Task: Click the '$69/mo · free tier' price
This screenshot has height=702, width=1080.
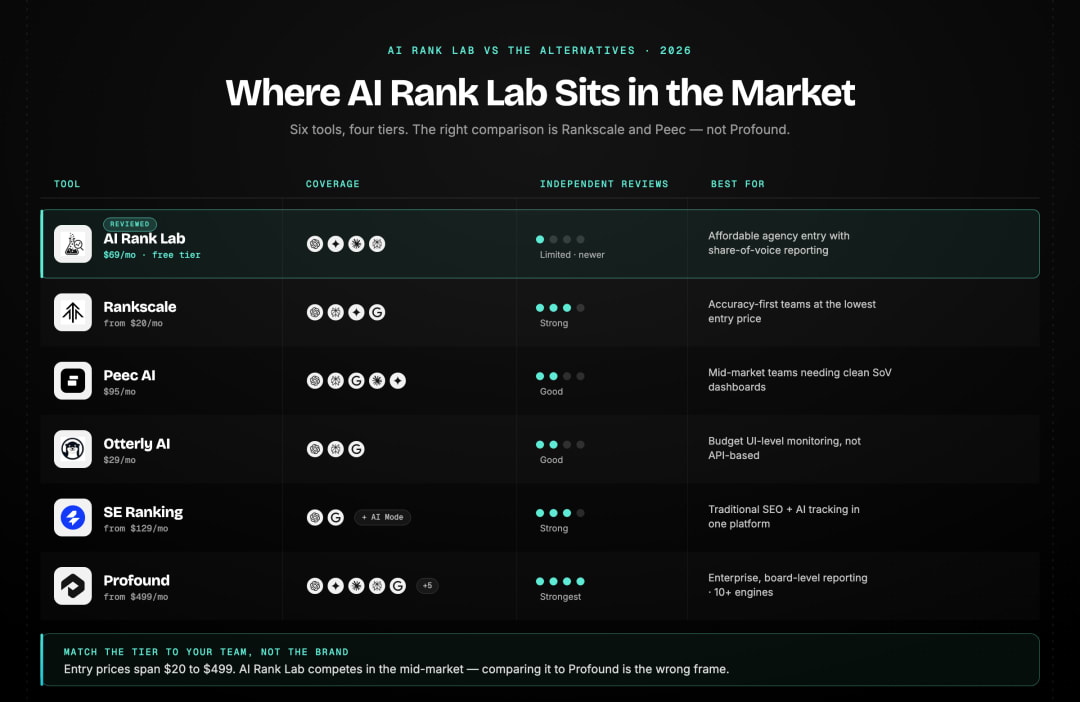Action: point(152,255)
